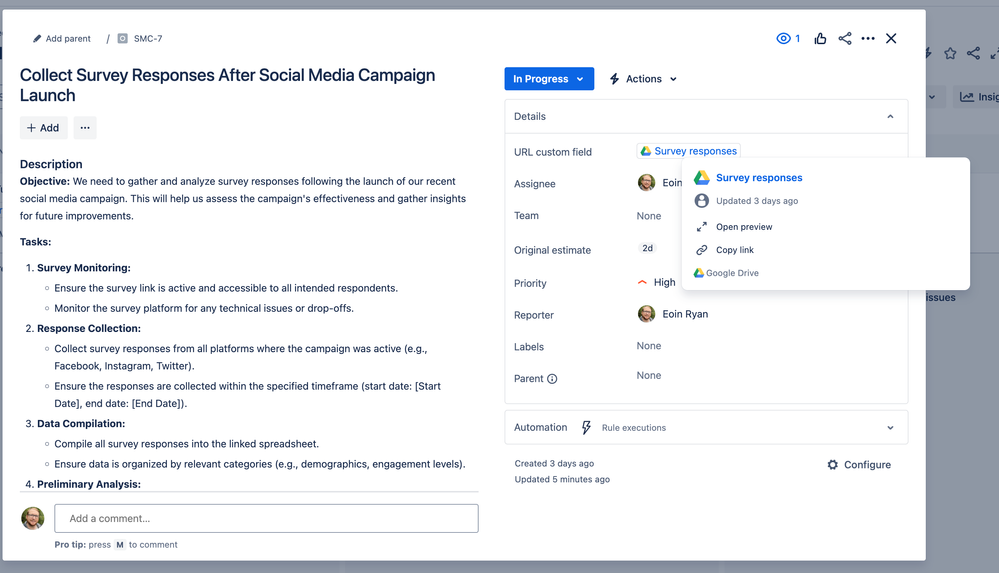Open the more actions ellipsis in header

pyautogui.click(x=868, y=39)
